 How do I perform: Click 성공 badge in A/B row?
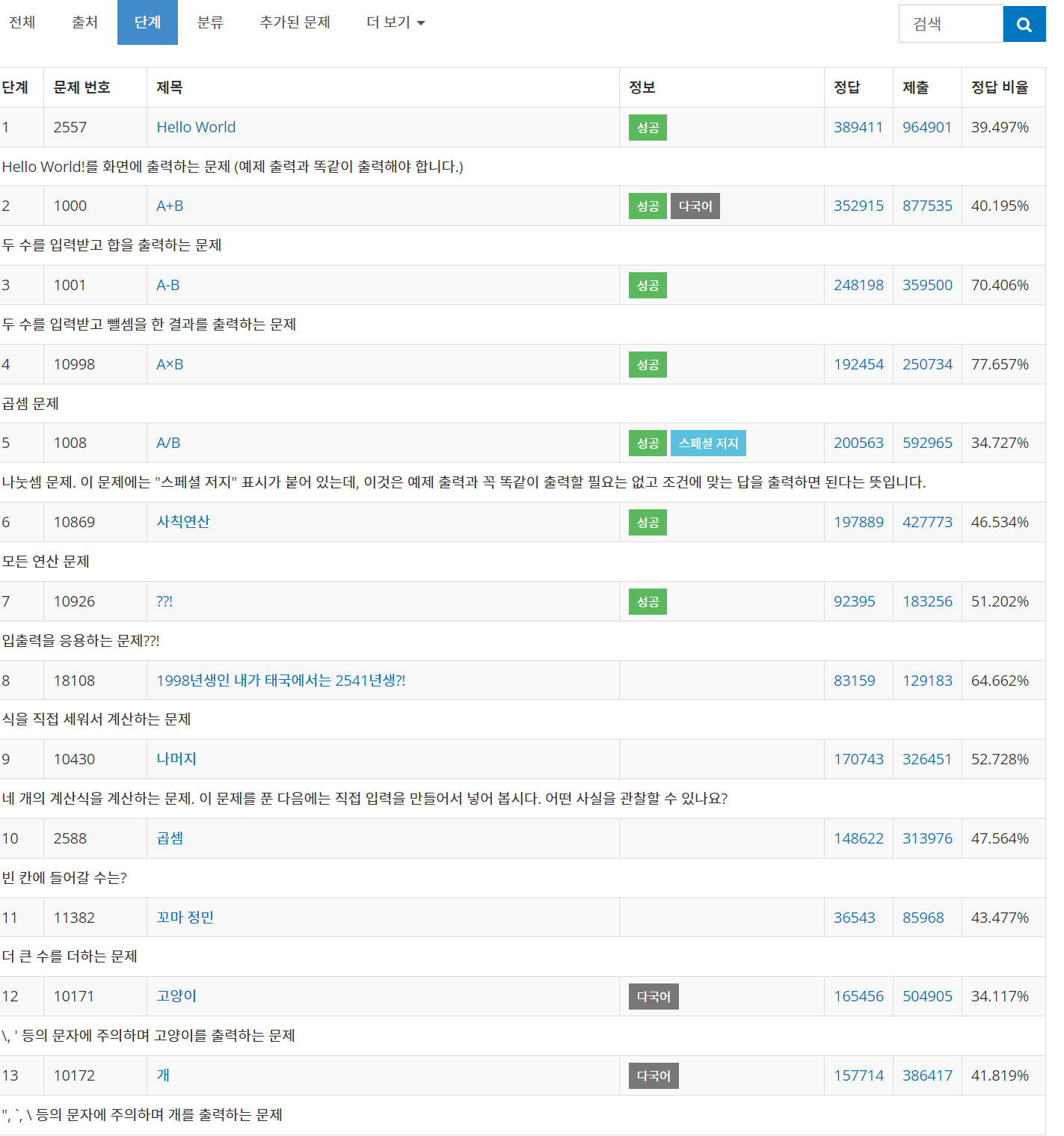(648, 443)
